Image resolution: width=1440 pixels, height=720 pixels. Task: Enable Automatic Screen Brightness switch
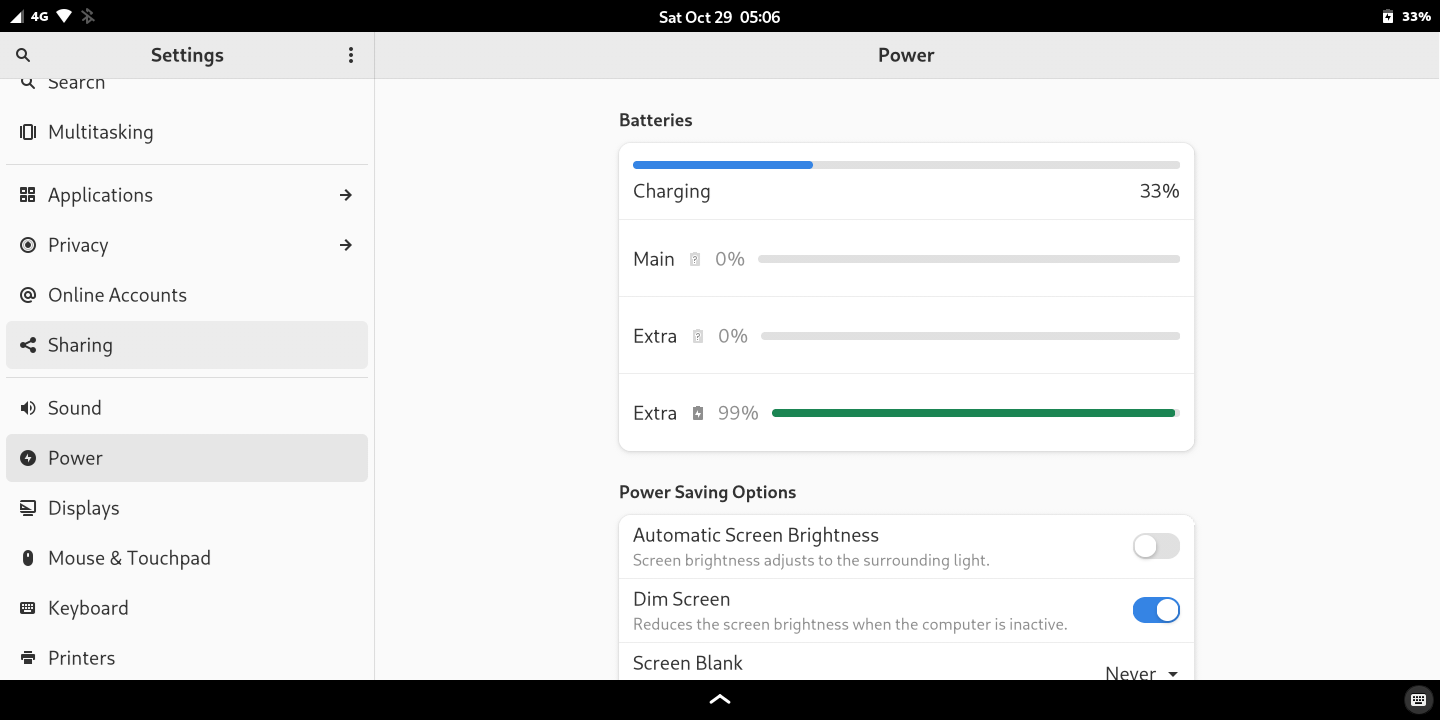(1156, 546)
